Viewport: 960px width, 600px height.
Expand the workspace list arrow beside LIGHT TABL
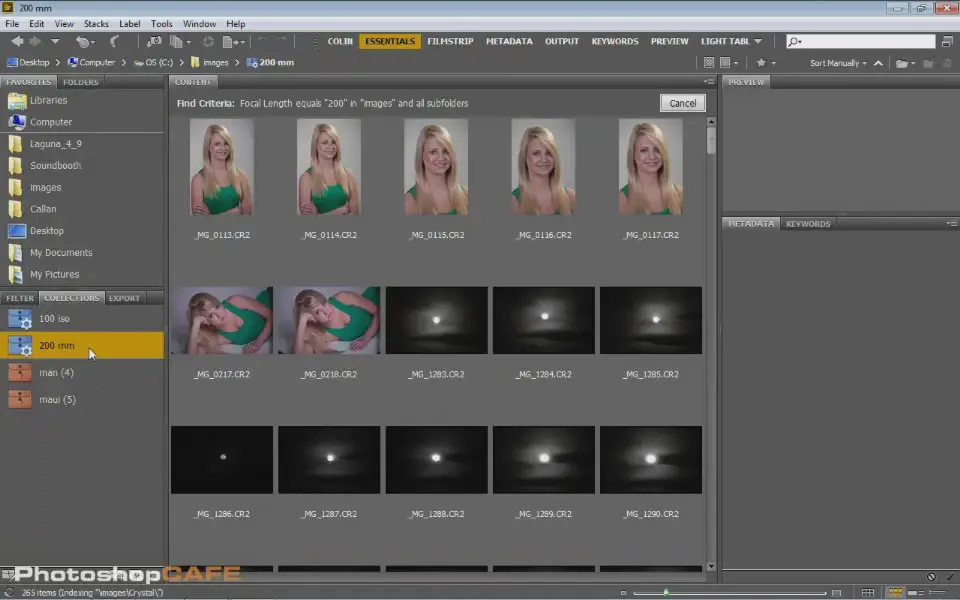pos(758,41)
